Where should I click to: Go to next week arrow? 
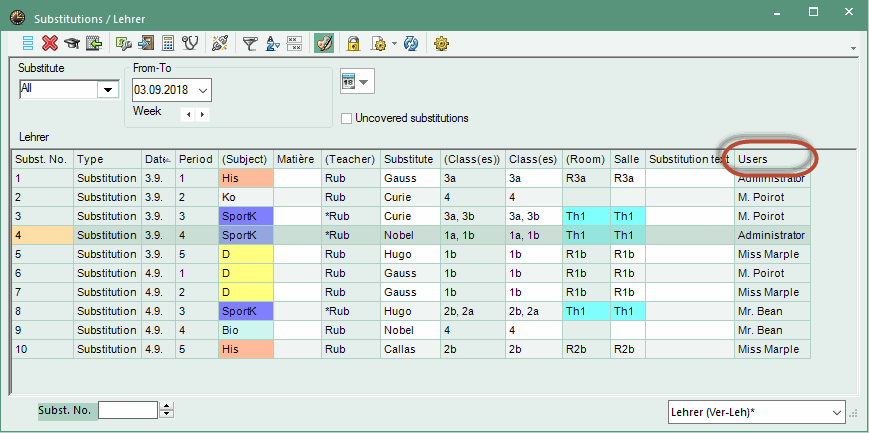coord(203,114)
